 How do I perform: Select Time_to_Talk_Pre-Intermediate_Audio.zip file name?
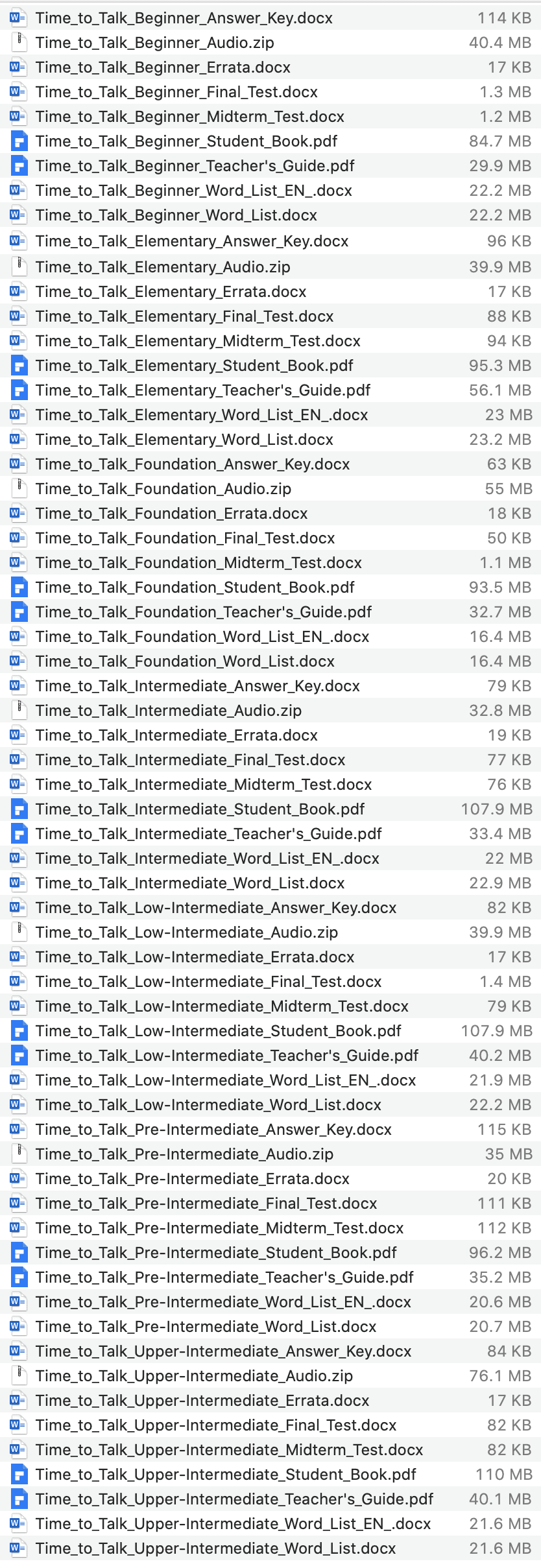point(184,1154)
